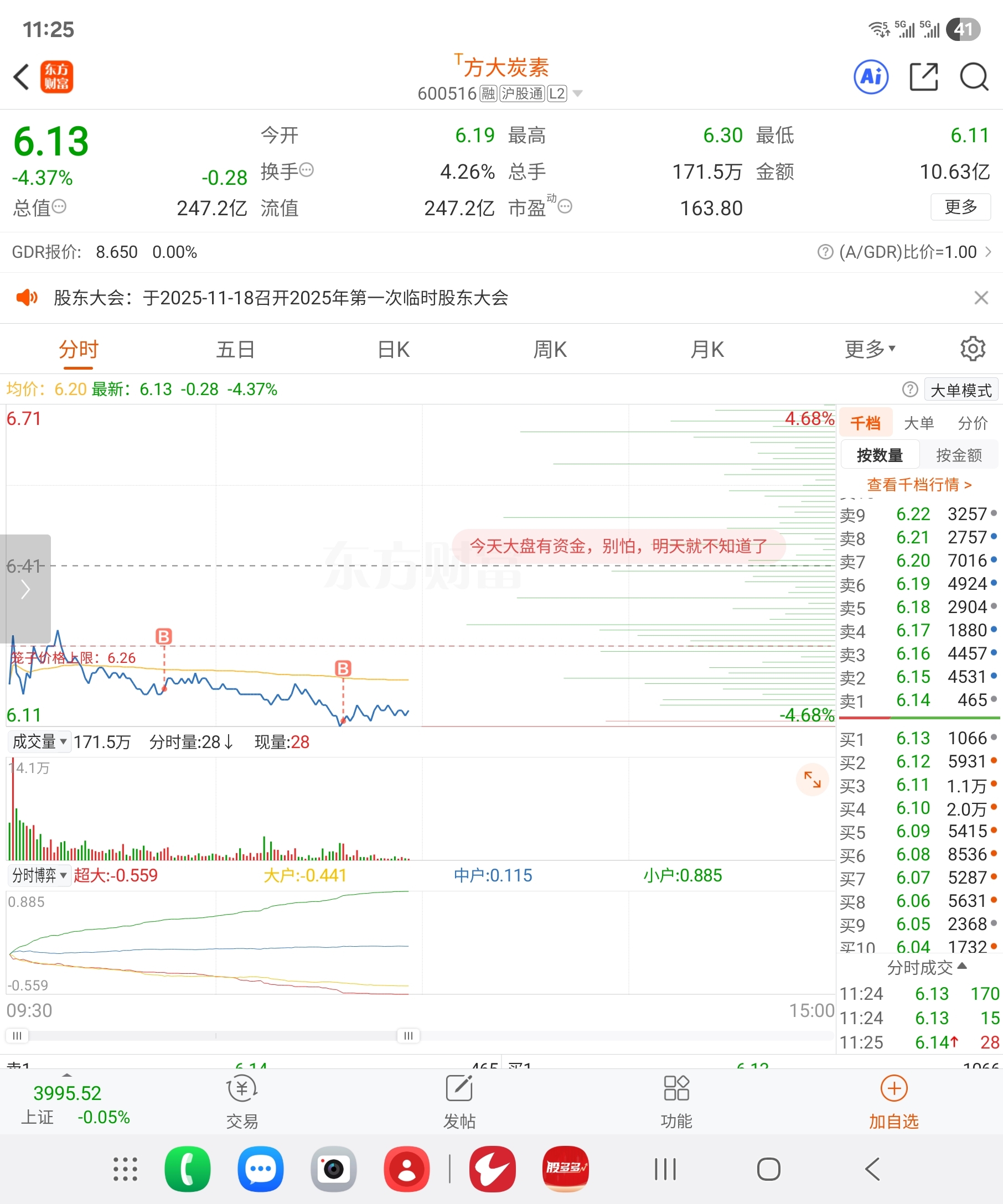Tap the left handle of time range slider
1003x1204 pixels.
pos(17,1035)
